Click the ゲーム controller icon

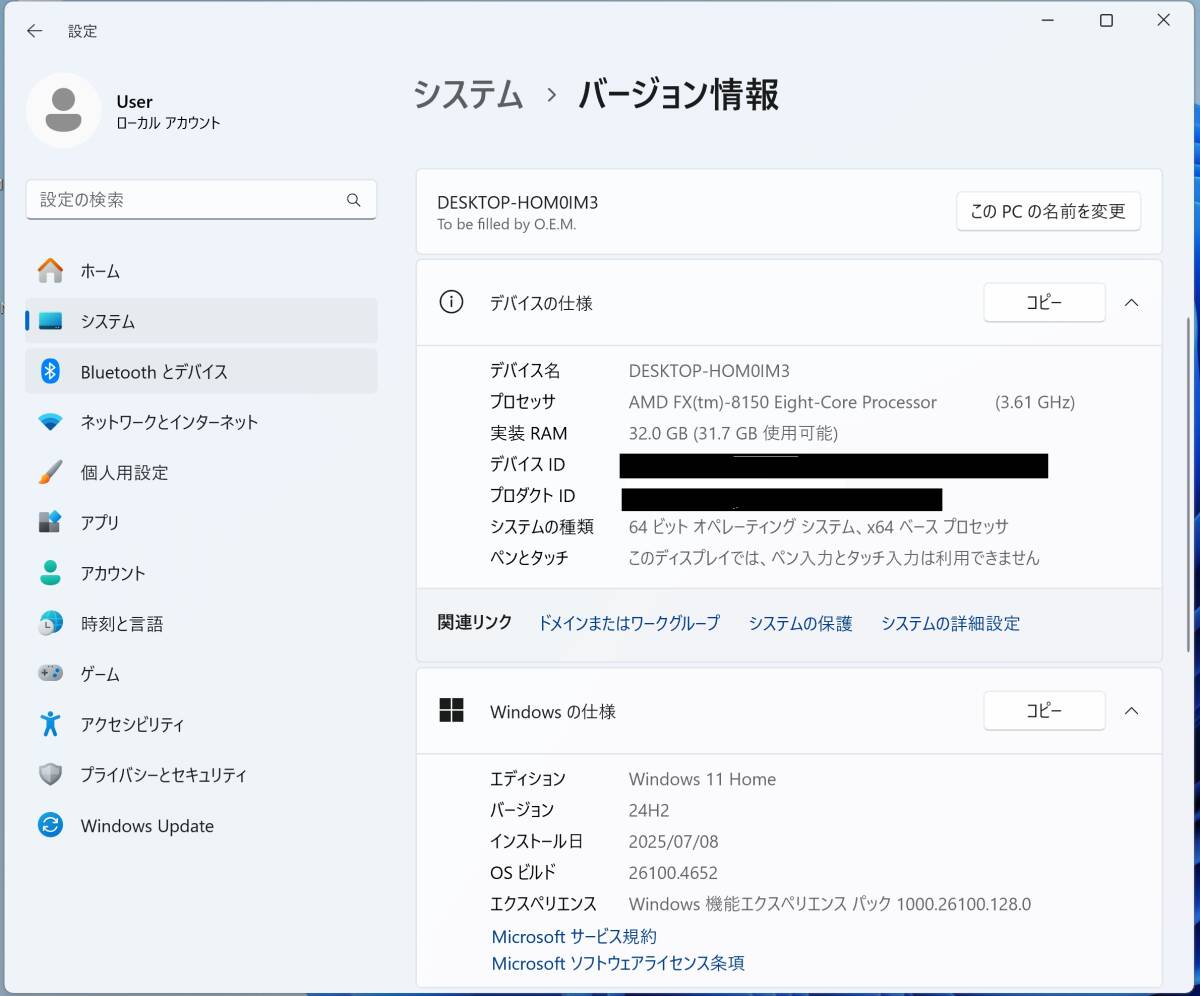50,674
